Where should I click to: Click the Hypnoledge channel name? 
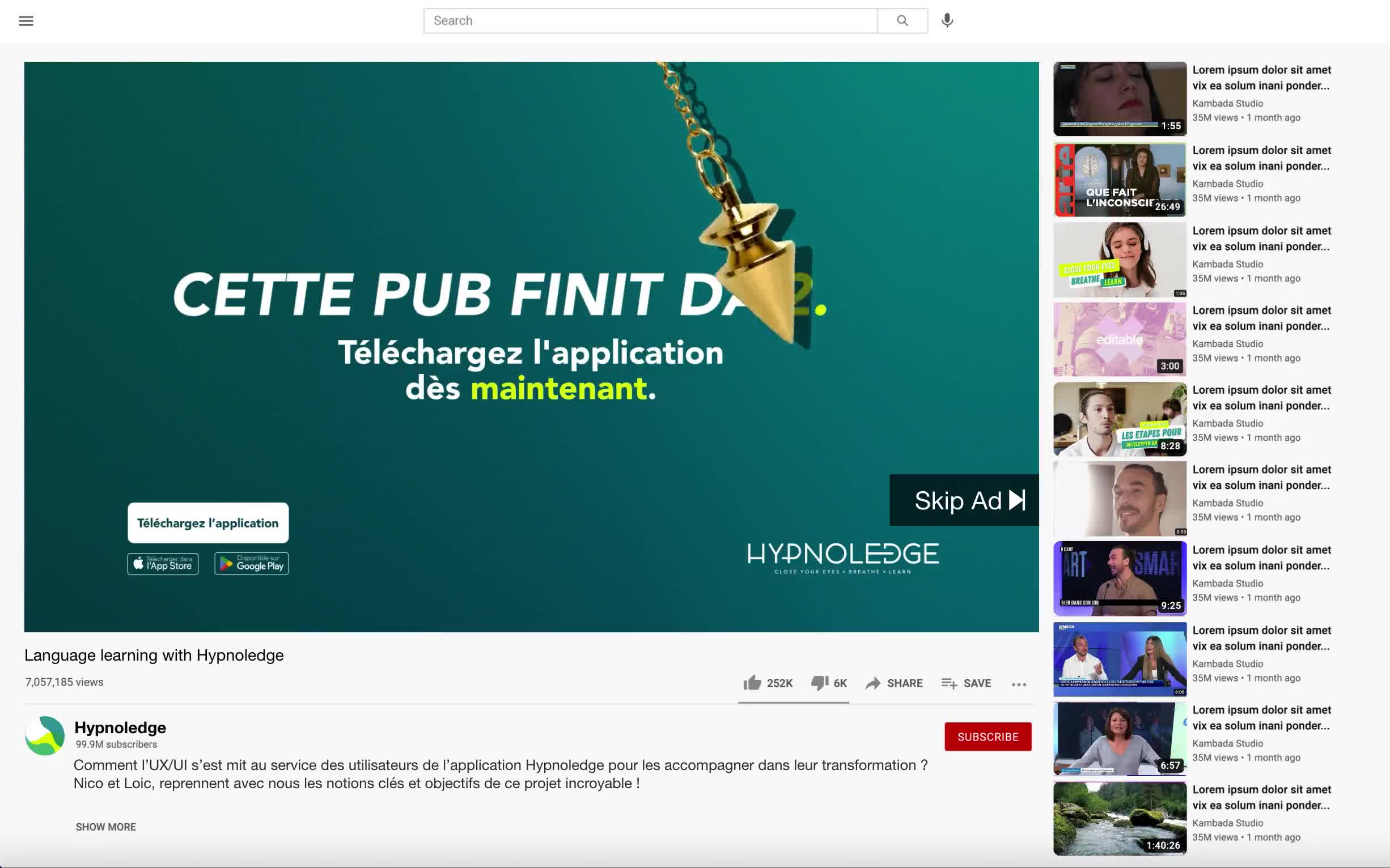click(x=120, y=727)
